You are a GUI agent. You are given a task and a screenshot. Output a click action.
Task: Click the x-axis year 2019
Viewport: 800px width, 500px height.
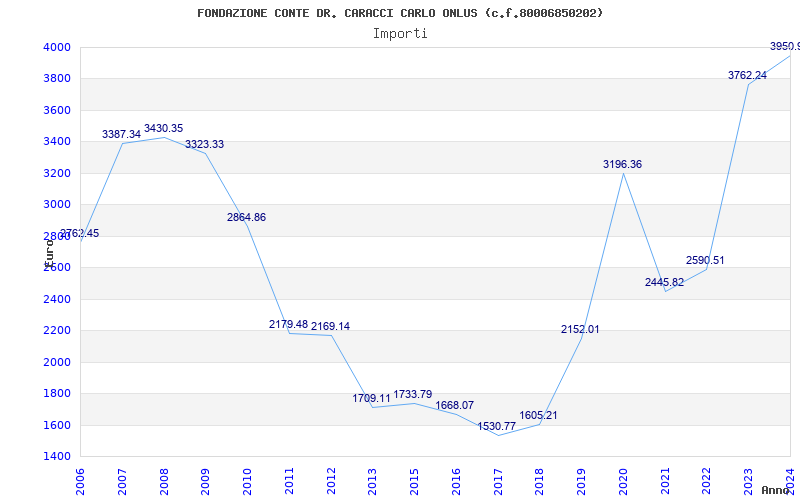coord(582,482)
